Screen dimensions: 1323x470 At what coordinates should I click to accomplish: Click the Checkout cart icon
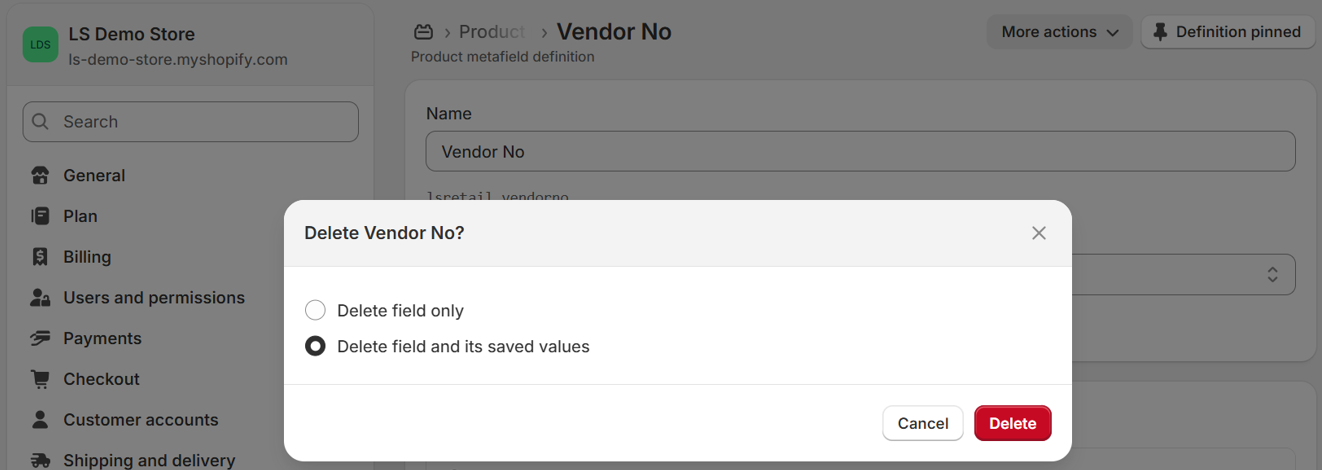[40, 380]
